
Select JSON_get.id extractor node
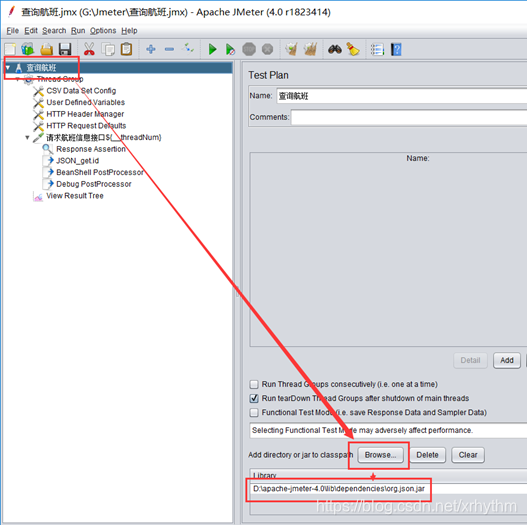click(77, 161)
